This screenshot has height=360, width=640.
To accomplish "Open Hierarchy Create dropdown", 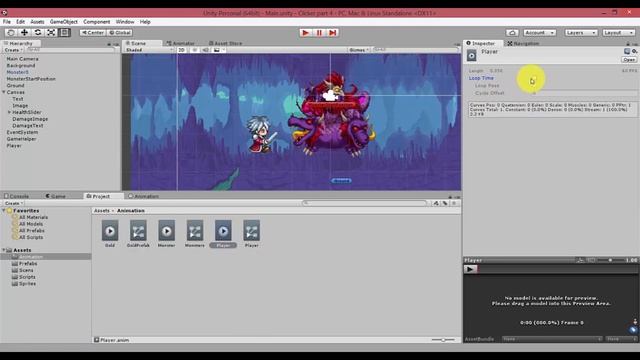I will click(13, 50).
